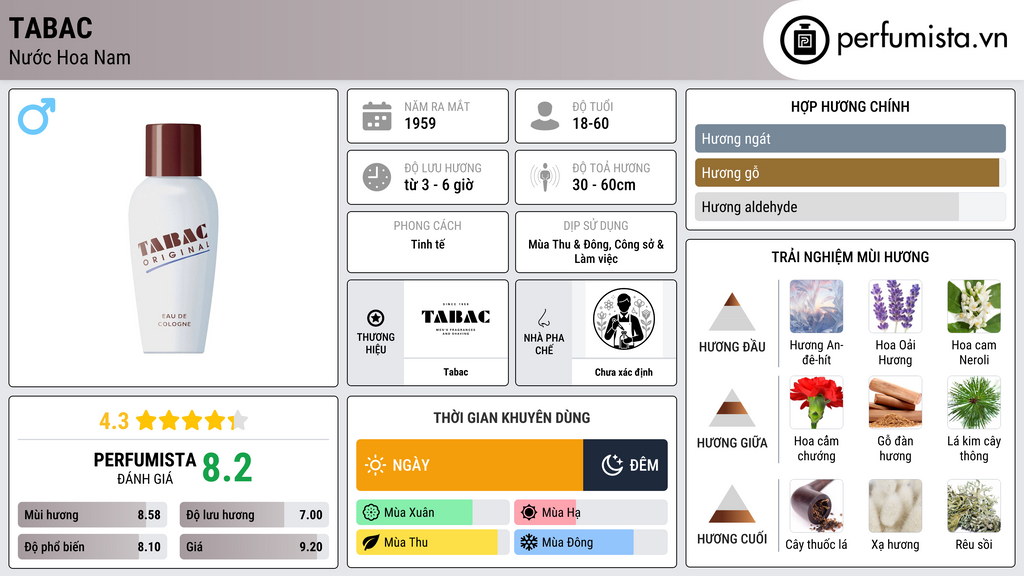Click the Mùa Hạ season bar
The image size is (1024, 576).
[590, 513]
